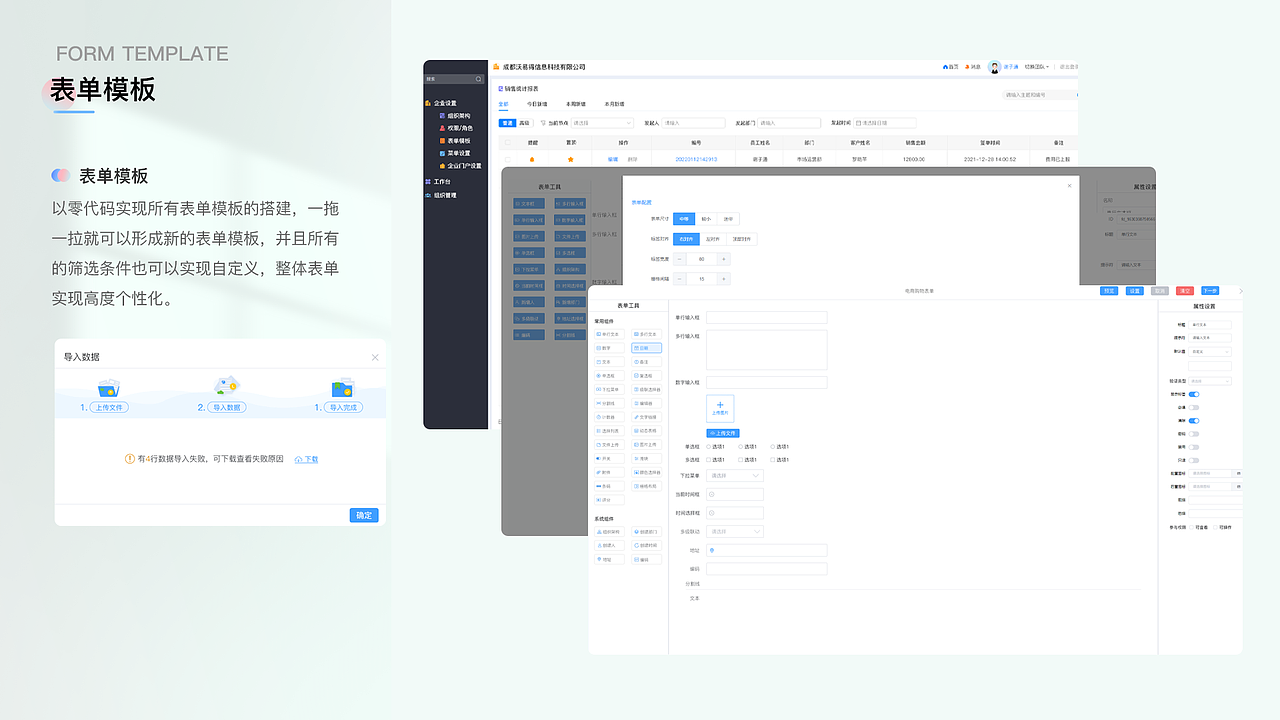1280x720 pixels.
Task: Select 选项1 radio button under 单选框
Action: 710,447
